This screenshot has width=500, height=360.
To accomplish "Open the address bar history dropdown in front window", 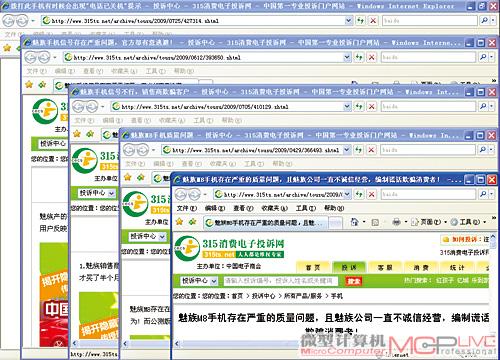I will pos(347,194).
